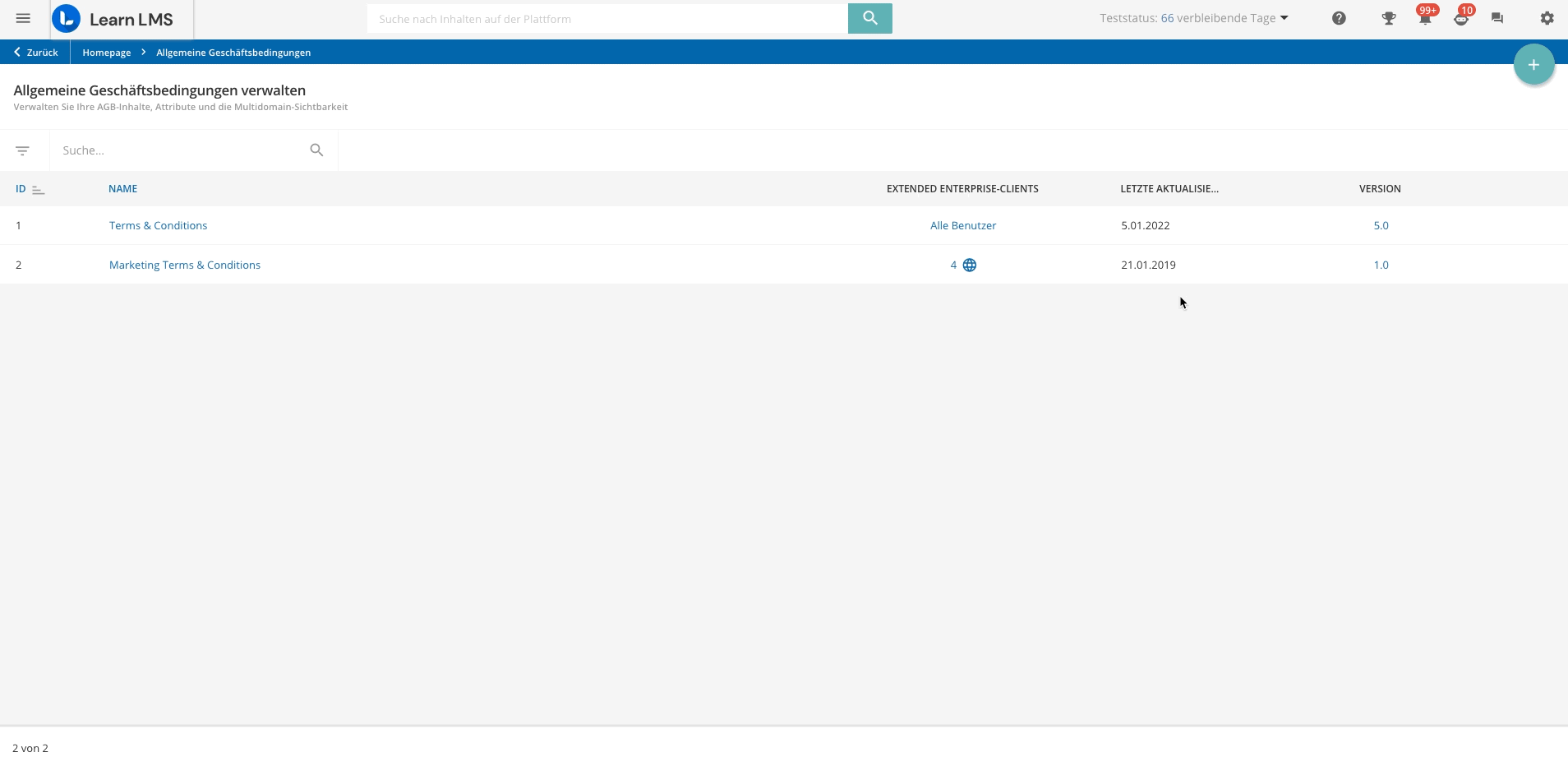The image size is (1568, 766).
Task: Expand the Teststatus remaining days dropdown
Action: click(1194, 18)
